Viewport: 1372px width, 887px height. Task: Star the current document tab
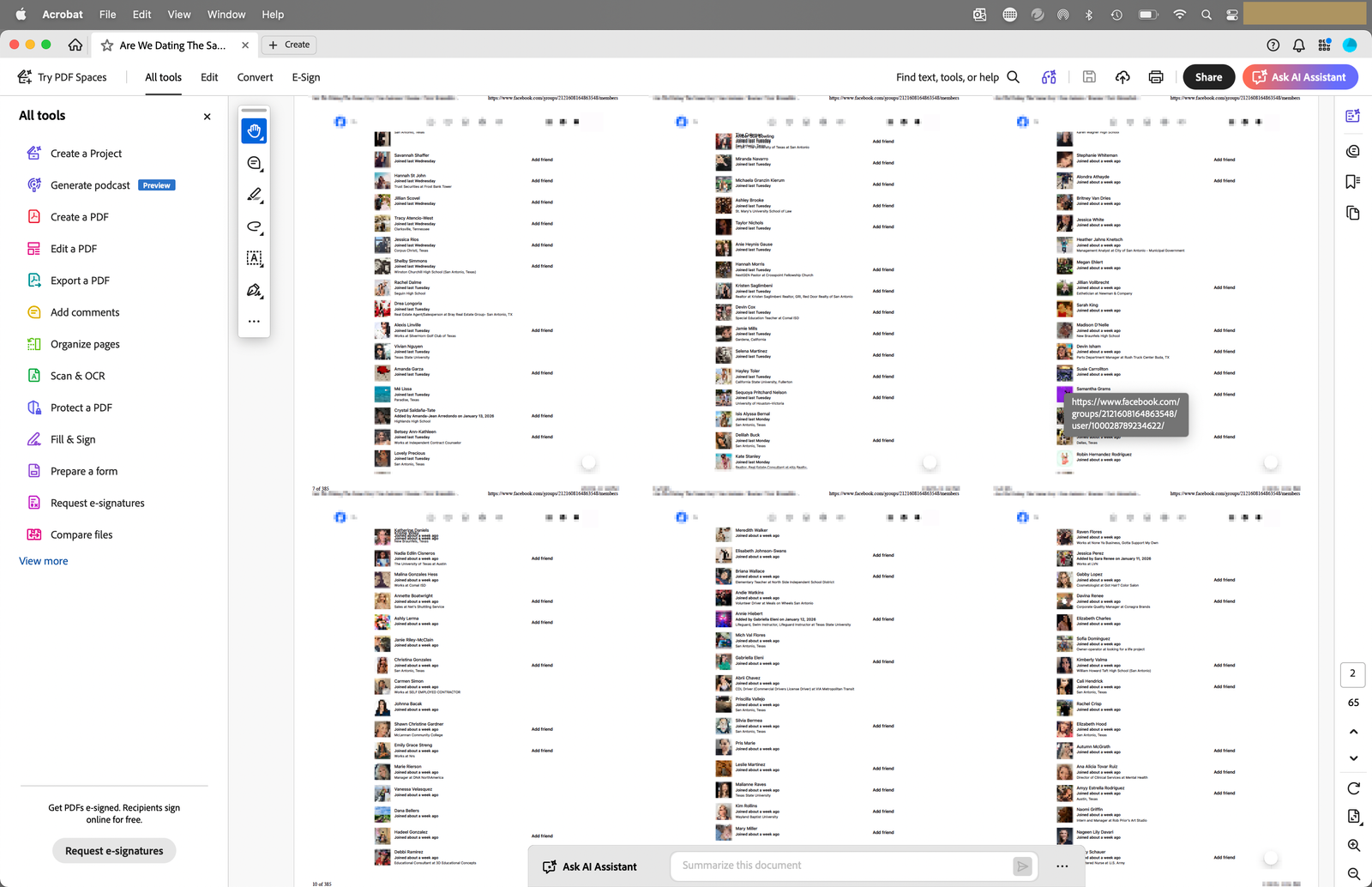coord(107,45)
